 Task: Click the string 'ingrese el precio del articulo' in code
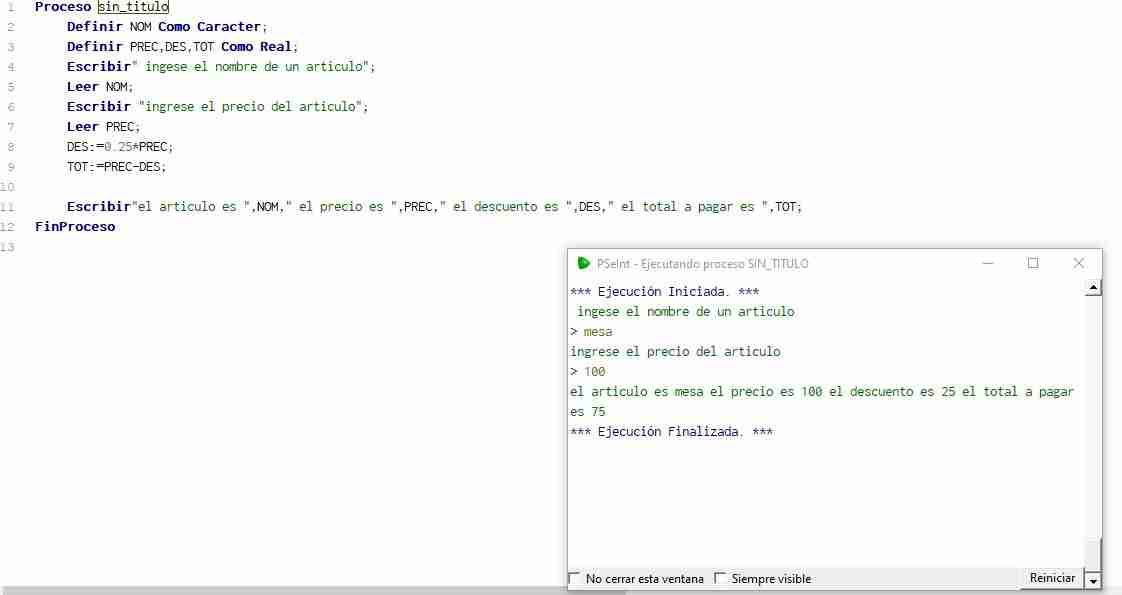[x=250, y=107]
